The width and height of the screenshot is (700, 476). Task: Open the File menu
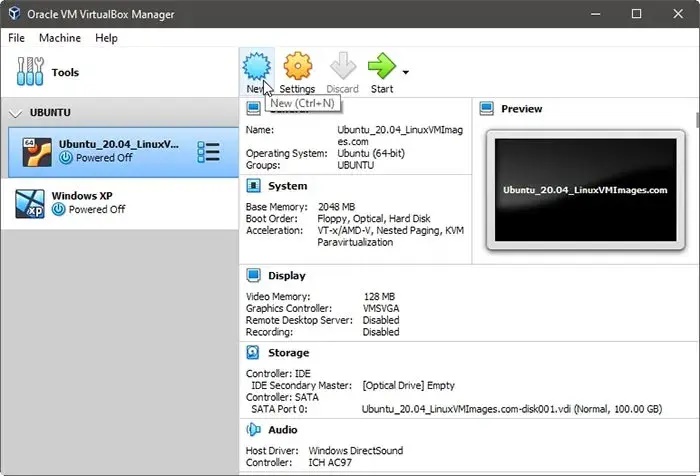[17, 38]
